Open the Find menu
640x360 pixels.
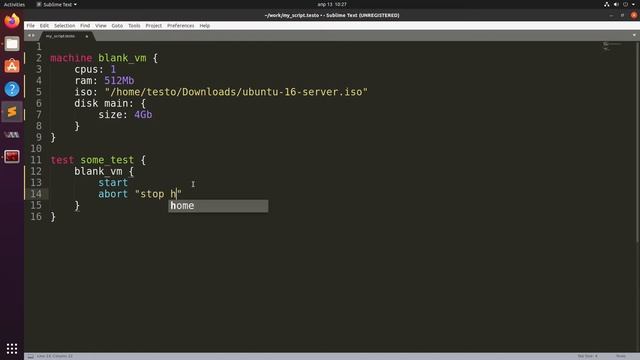(x=85, y=26)
